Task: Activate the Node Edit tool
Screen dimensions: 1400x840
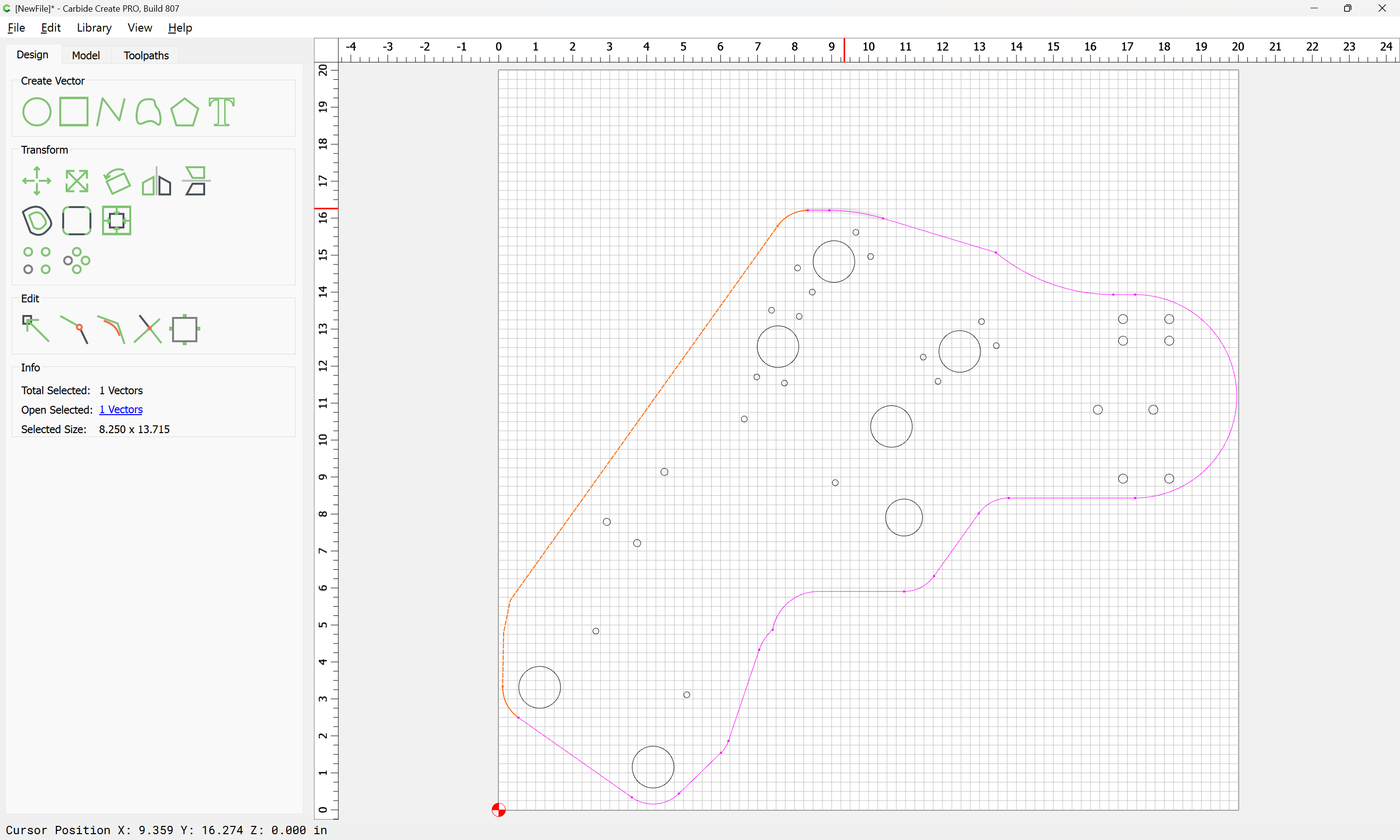Action: coord(35,329)
